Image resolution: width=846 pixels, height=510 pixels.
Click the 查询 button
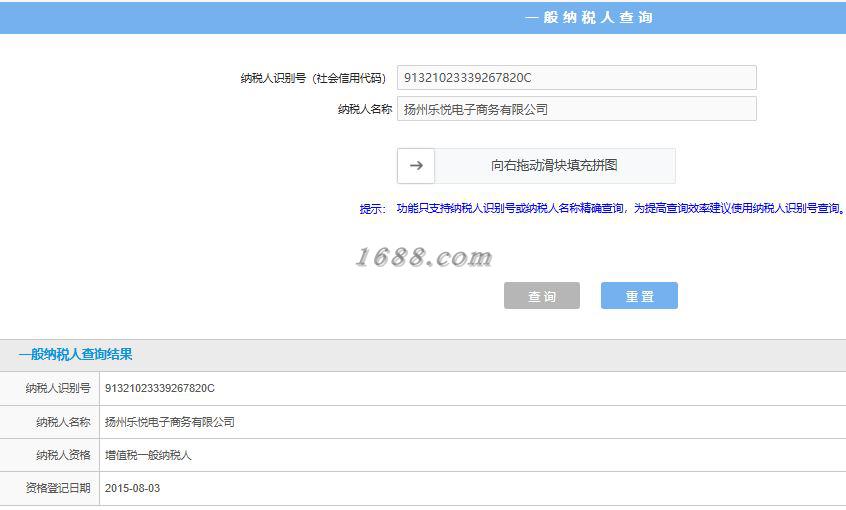click(x=542, y=296)
